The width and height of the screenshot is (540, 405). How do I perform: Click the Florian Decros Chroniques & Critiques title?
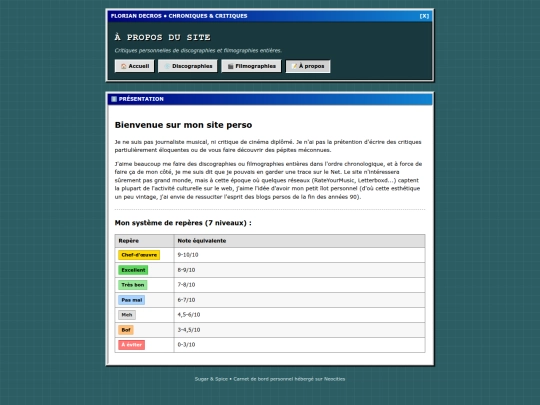click(179, 16)
